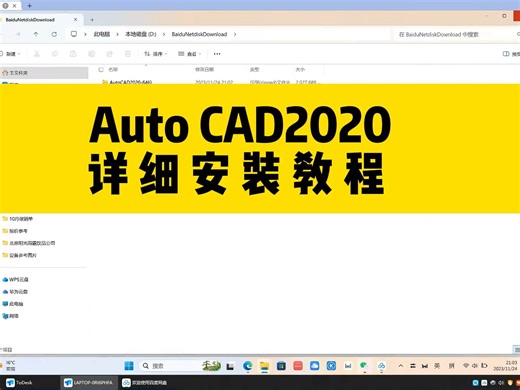Toggle the preview pane button

point(511,54)
